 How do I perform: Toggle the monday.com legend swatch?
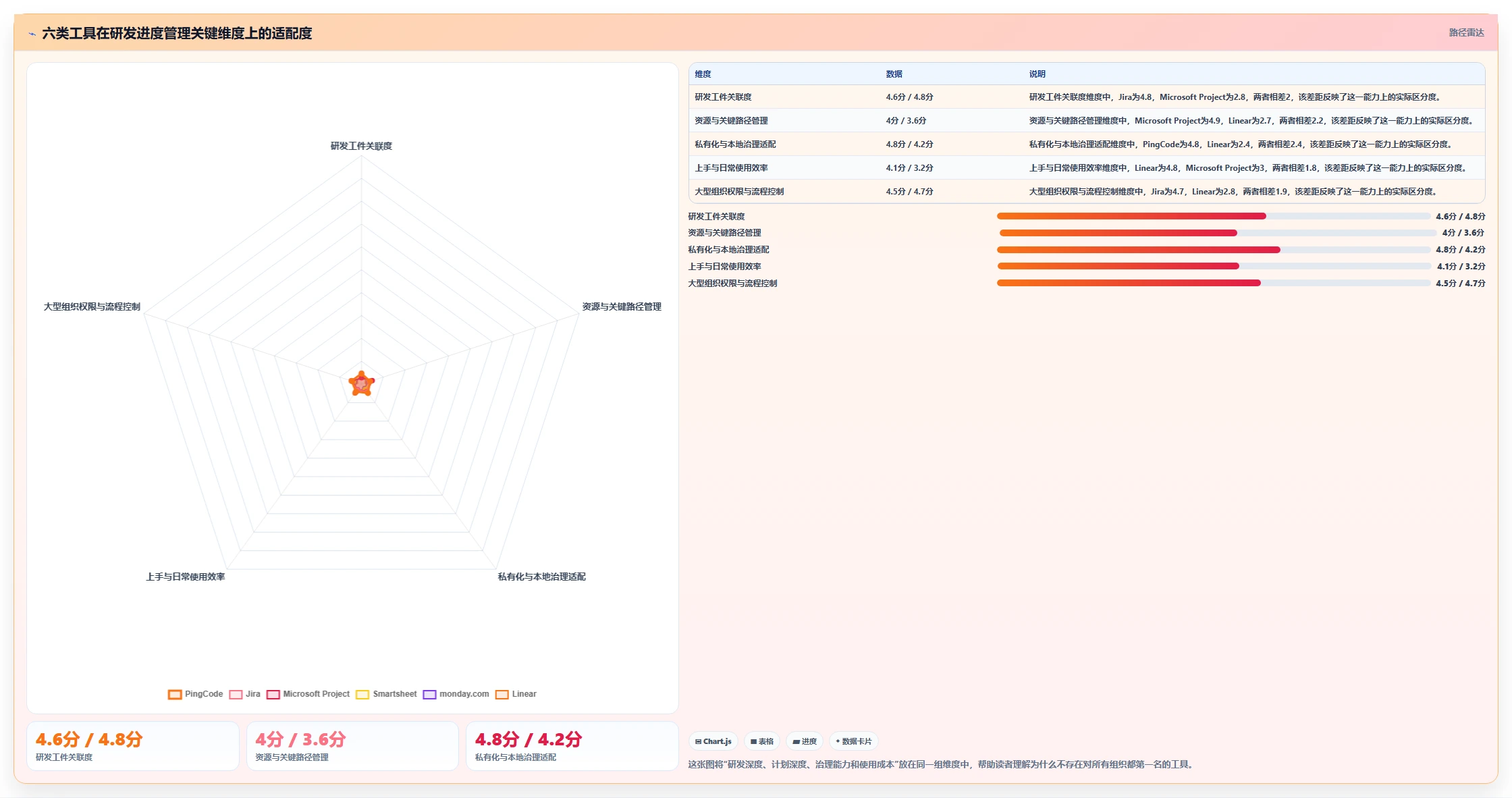point(429,694)
